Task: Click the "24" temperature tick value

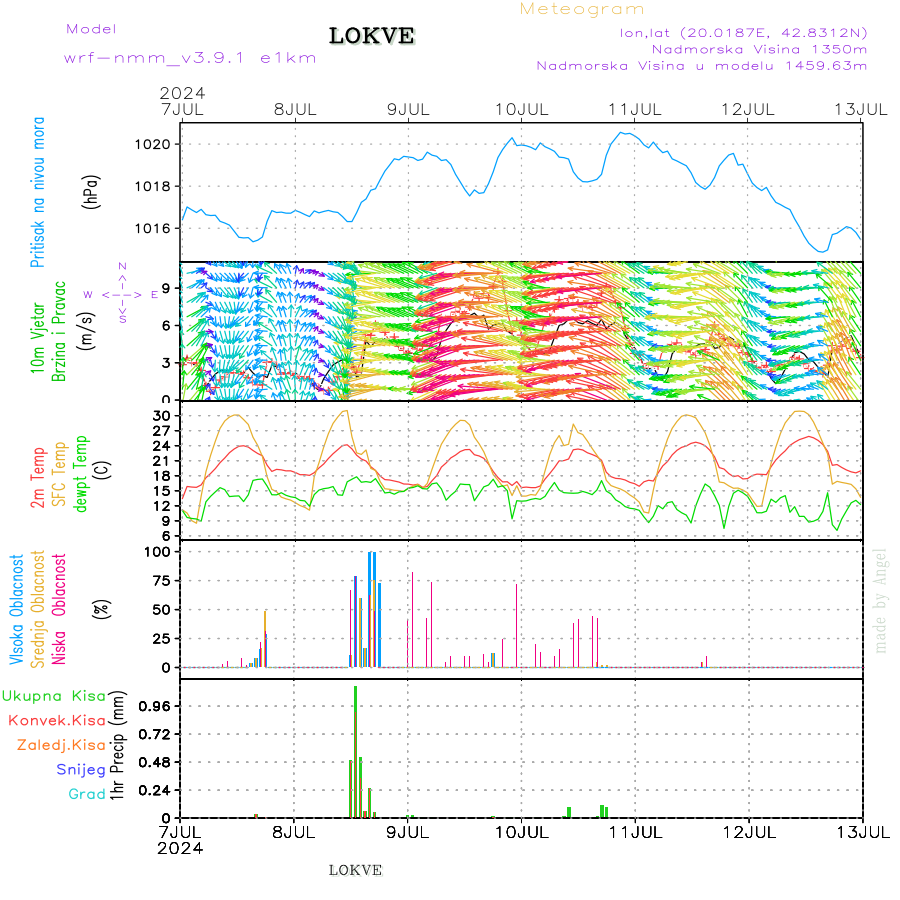Action: (161, 446)
